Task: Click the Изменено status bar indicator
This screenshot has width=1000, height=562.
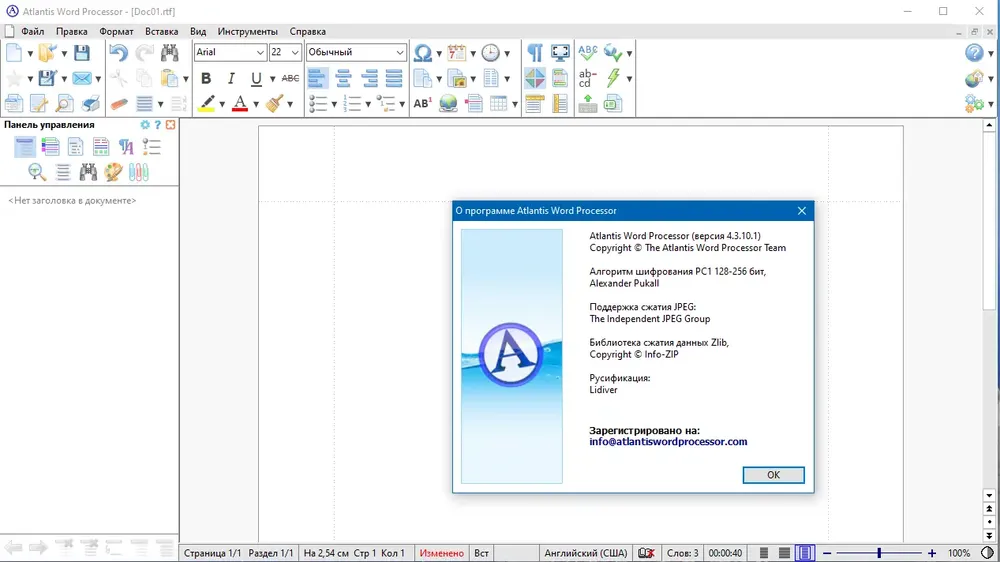Action: pos(441,553)
